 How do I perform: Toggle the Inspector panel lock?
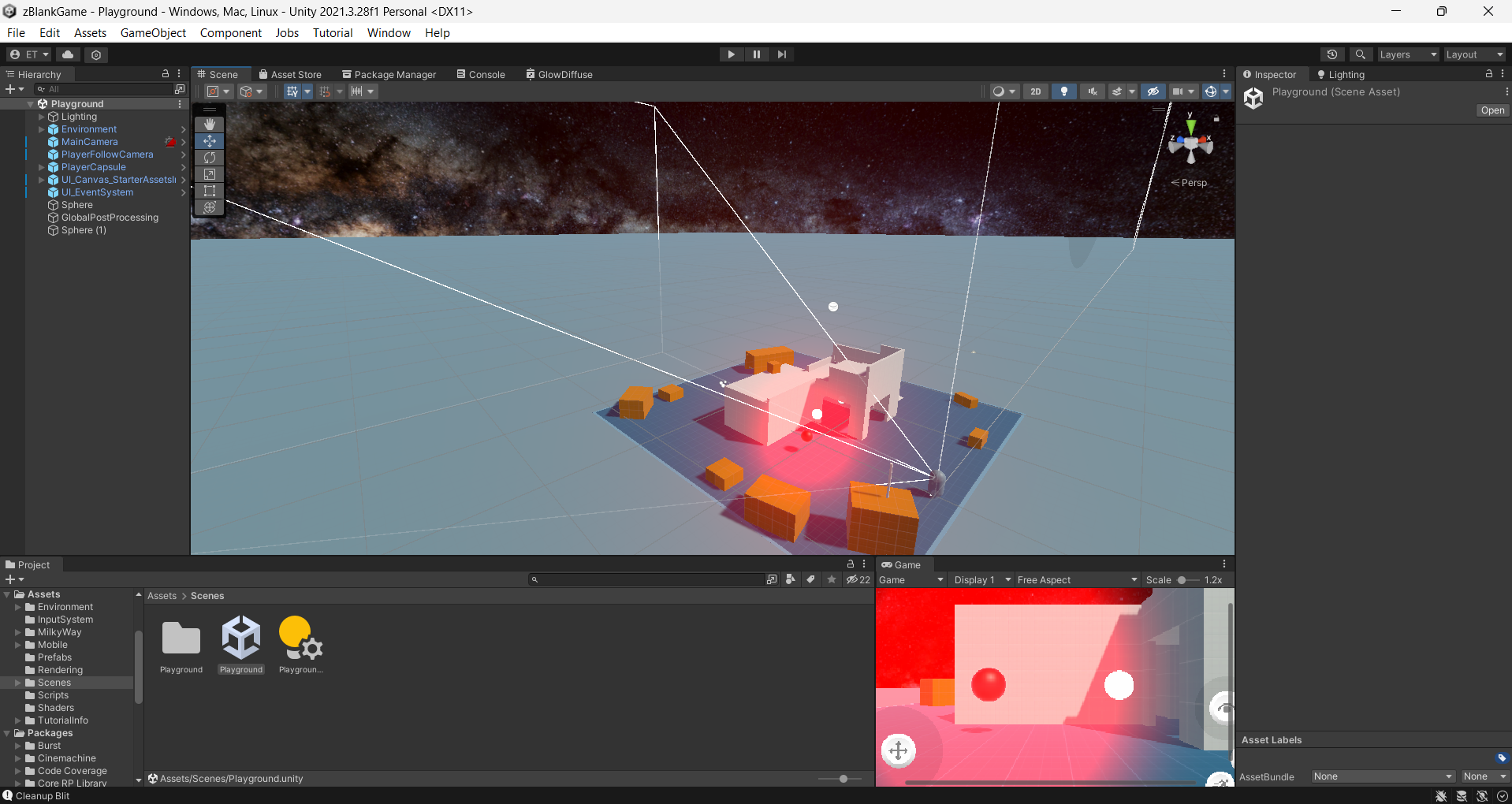[1489, 74]
